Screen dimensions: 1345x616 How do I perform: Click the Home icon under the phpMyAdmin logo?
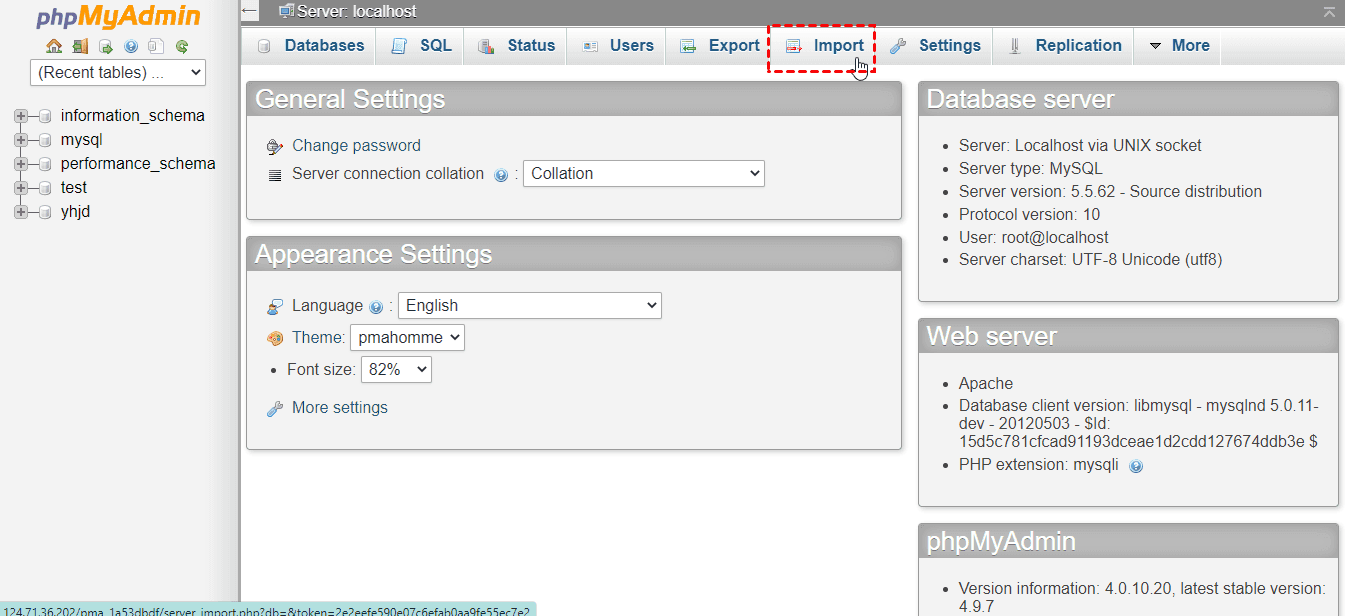pyautogui.click(x=54, y=46)
